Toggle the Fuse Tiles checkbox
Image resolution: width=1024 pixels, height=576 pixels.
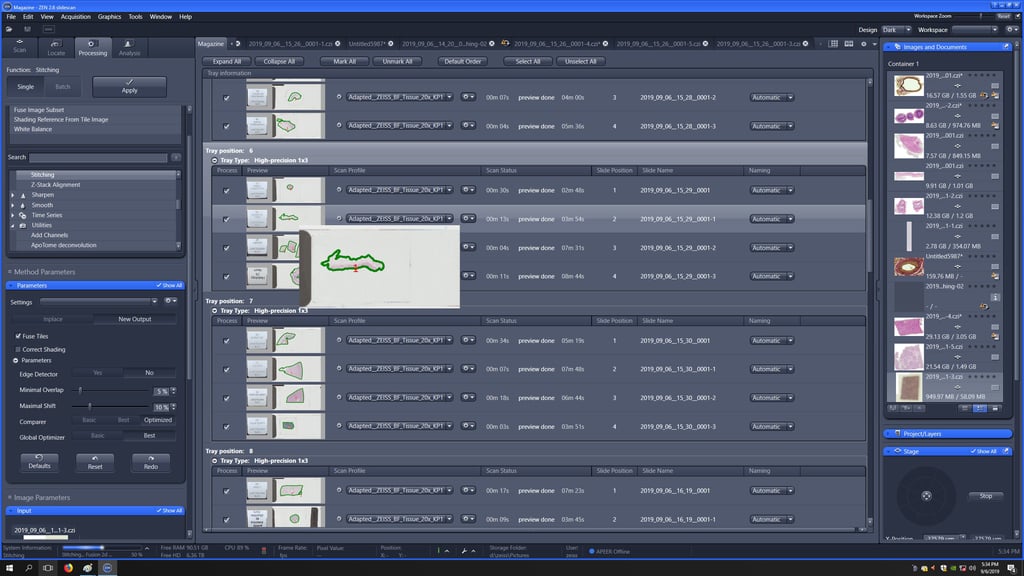click(18, 336)
